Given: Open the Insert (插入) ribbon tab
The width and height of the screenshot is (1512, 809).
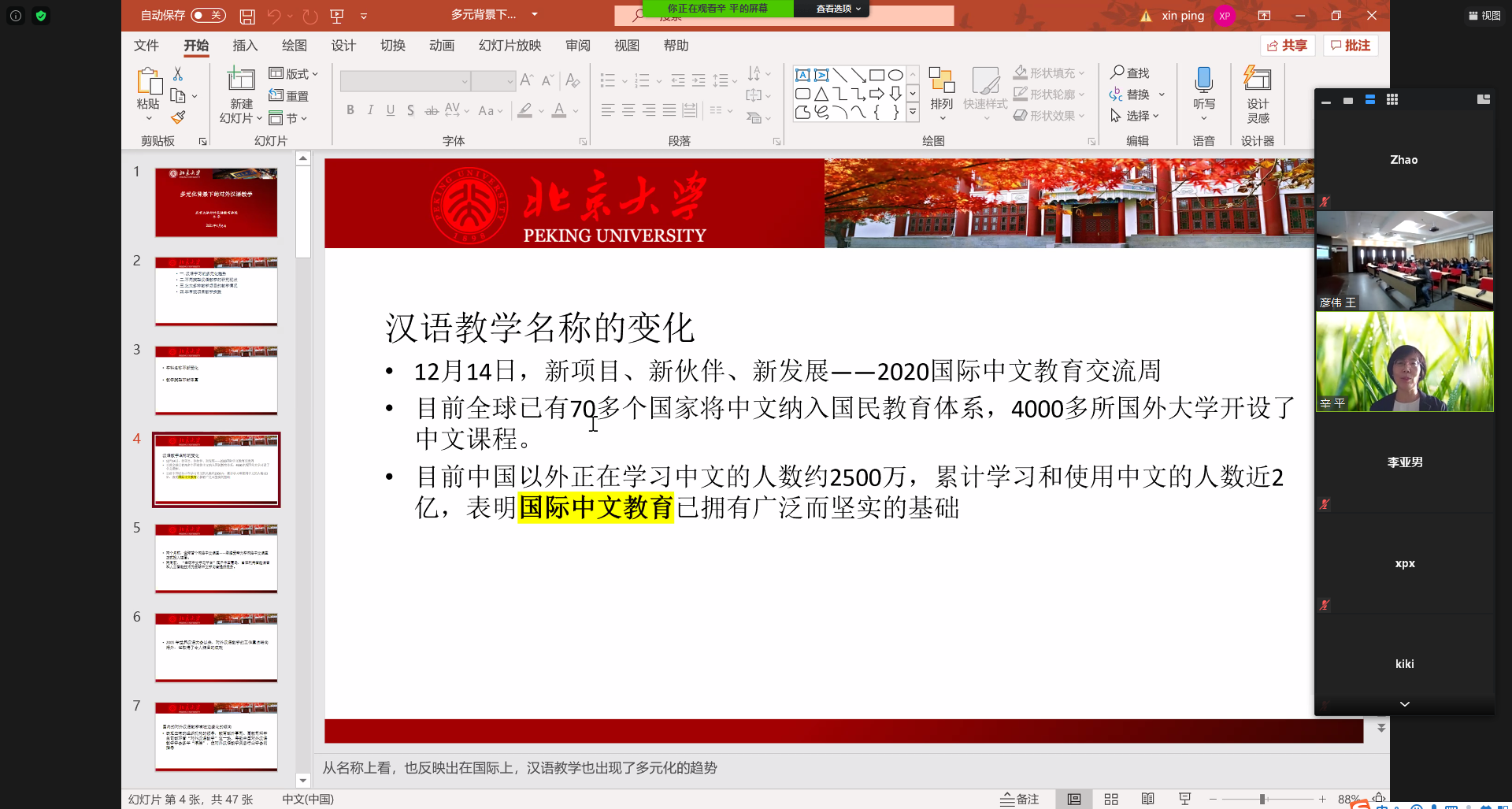Looking at the screenshot, I should pos(245,46).
